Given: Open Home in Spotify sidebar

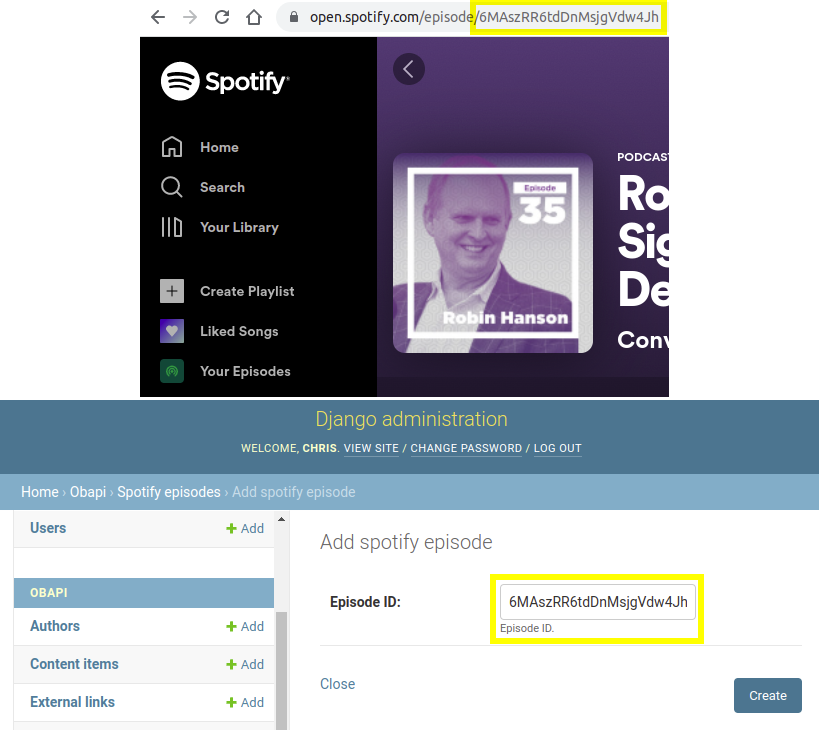Looking at the screenshot, I should [219, 147].
